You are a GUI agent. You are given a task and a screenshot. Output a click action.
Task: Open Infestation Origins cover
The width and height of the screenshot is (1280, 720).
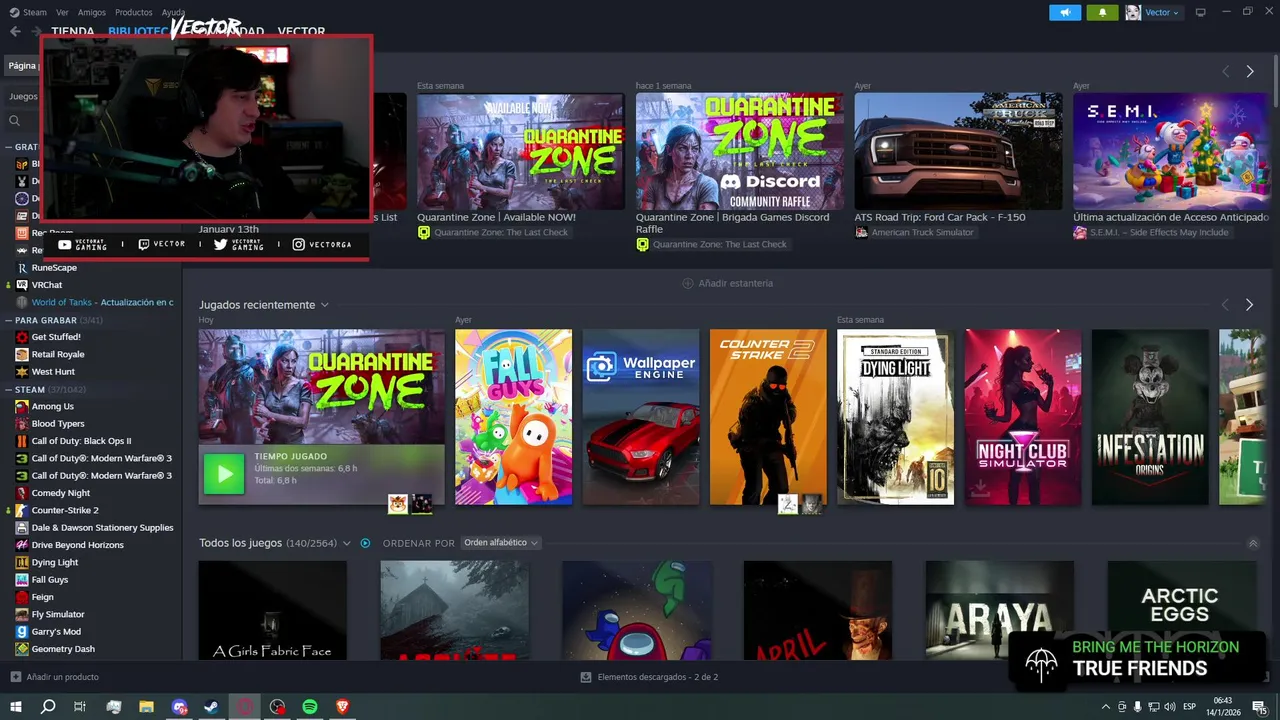(1150, 417)
